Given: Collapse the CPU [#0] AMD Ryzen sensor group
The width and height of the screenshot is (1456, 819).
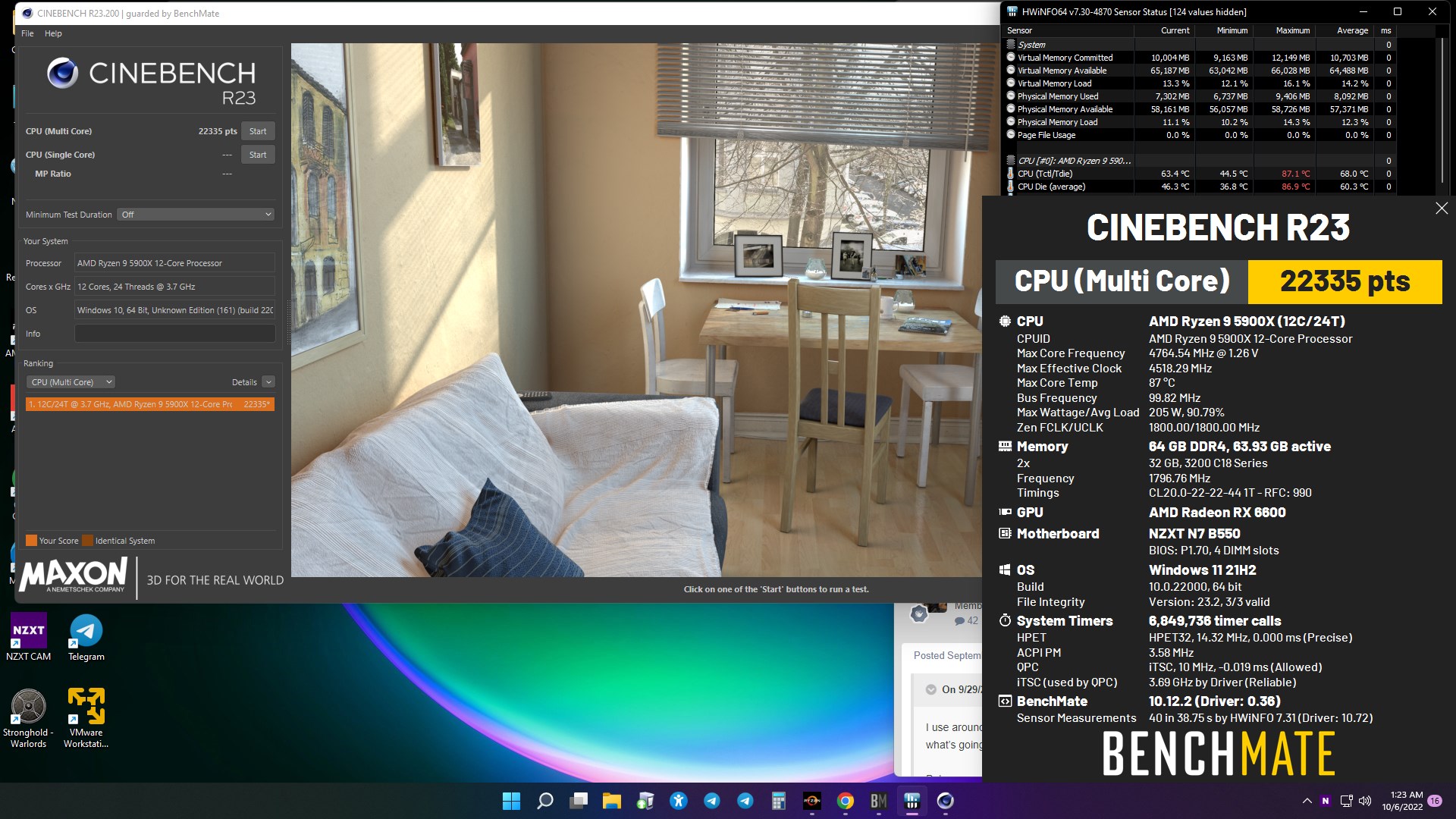Looking at the screenshot, I should click(1011, 161).
